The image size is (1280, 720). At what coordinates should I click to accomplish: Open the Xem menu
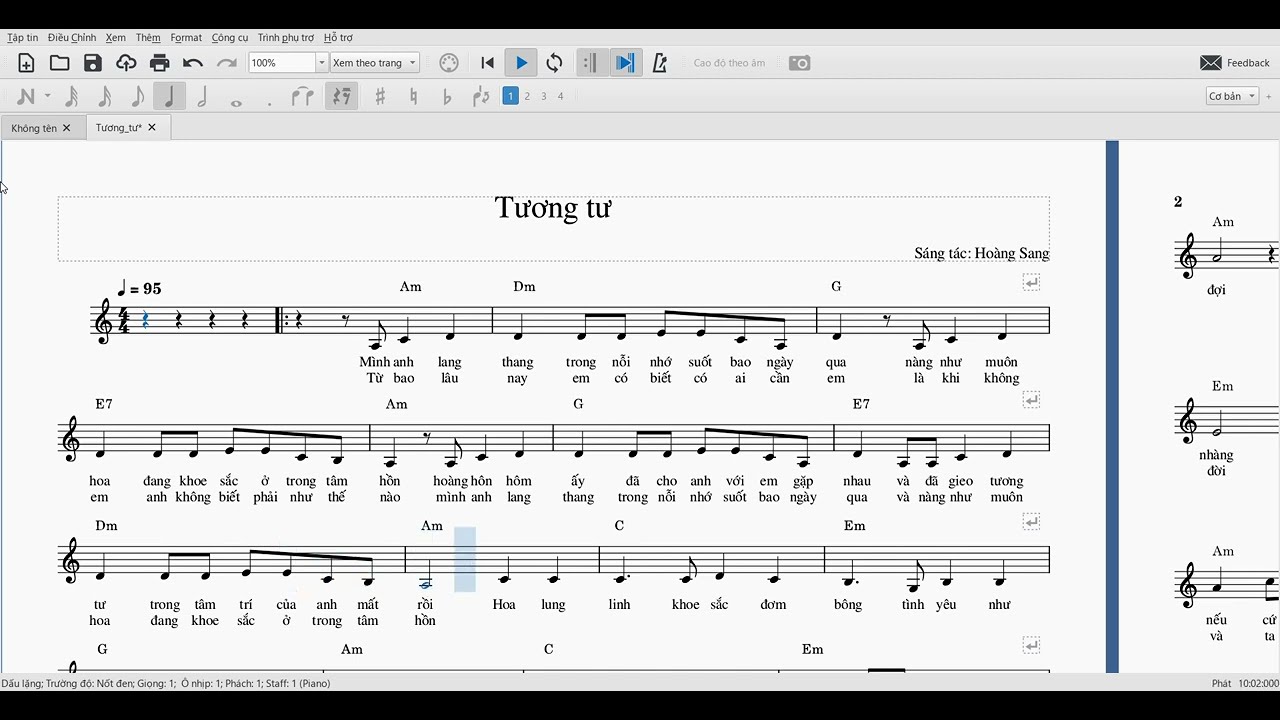tap(115, 38)
